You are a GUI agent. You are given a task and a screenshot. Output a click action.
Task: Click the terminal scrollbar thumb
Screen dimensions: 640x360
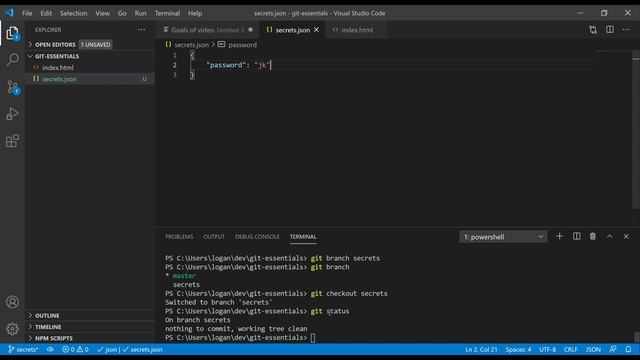(637, 337)
